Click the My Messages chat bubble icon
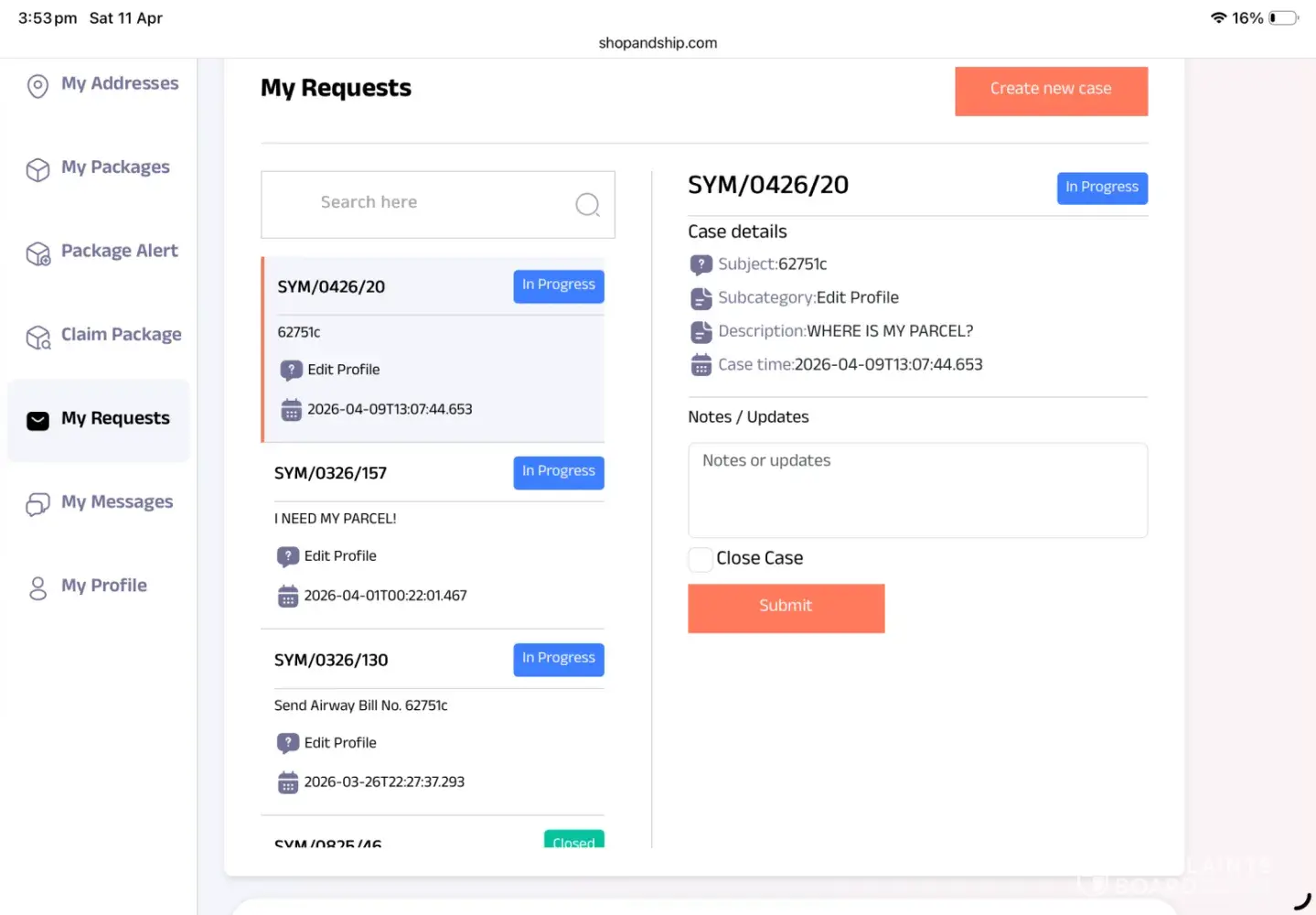The image size is (1316, 915). pos(37,504)
